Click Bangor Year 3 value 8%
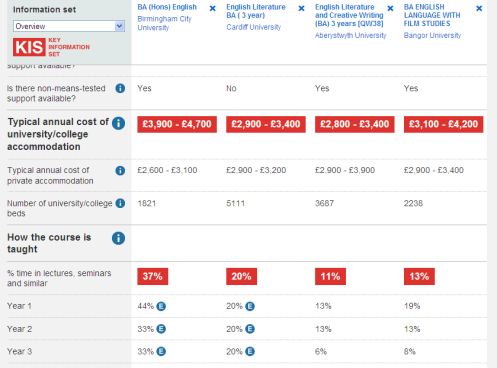This screenshot has width=497, height=368. (x=410, y=351)
